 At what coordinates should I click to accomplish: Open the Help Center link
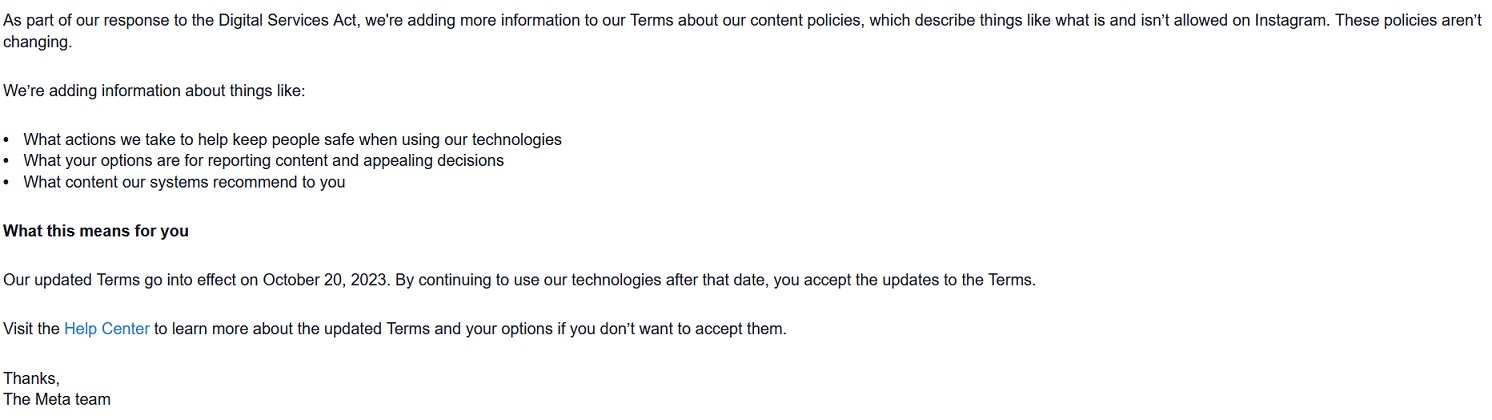pyautogui.click(x=106, y=329)
